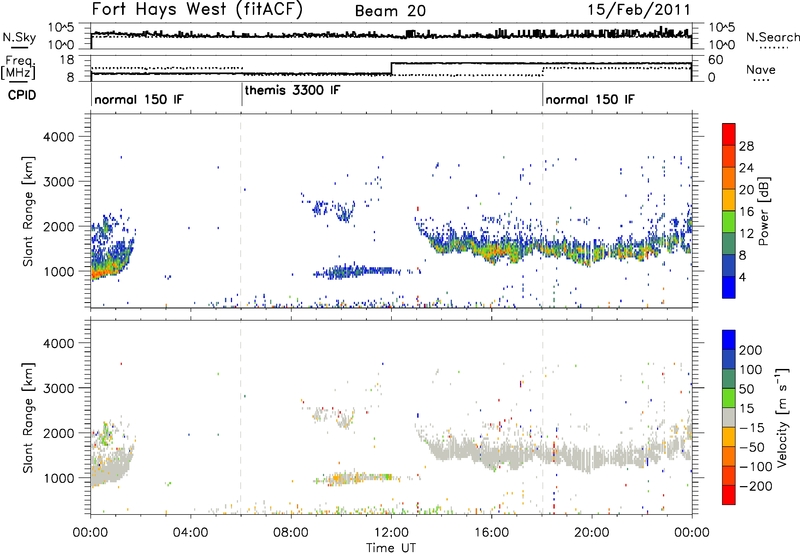Click the '08:00' time tick label
The height and width of the screenshot is (554, 800).
[291, 533]
